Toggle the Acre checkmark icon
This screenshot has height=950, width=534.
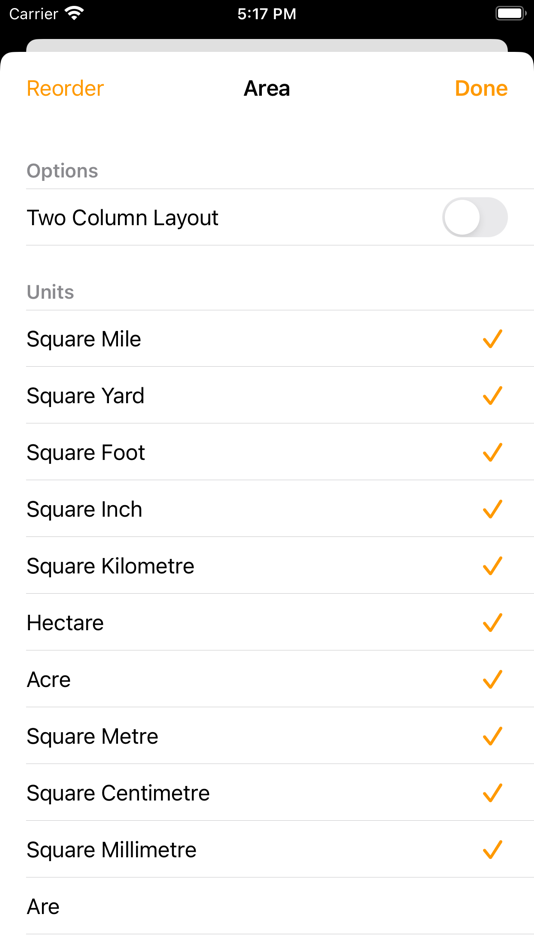[x=492, y=679]
